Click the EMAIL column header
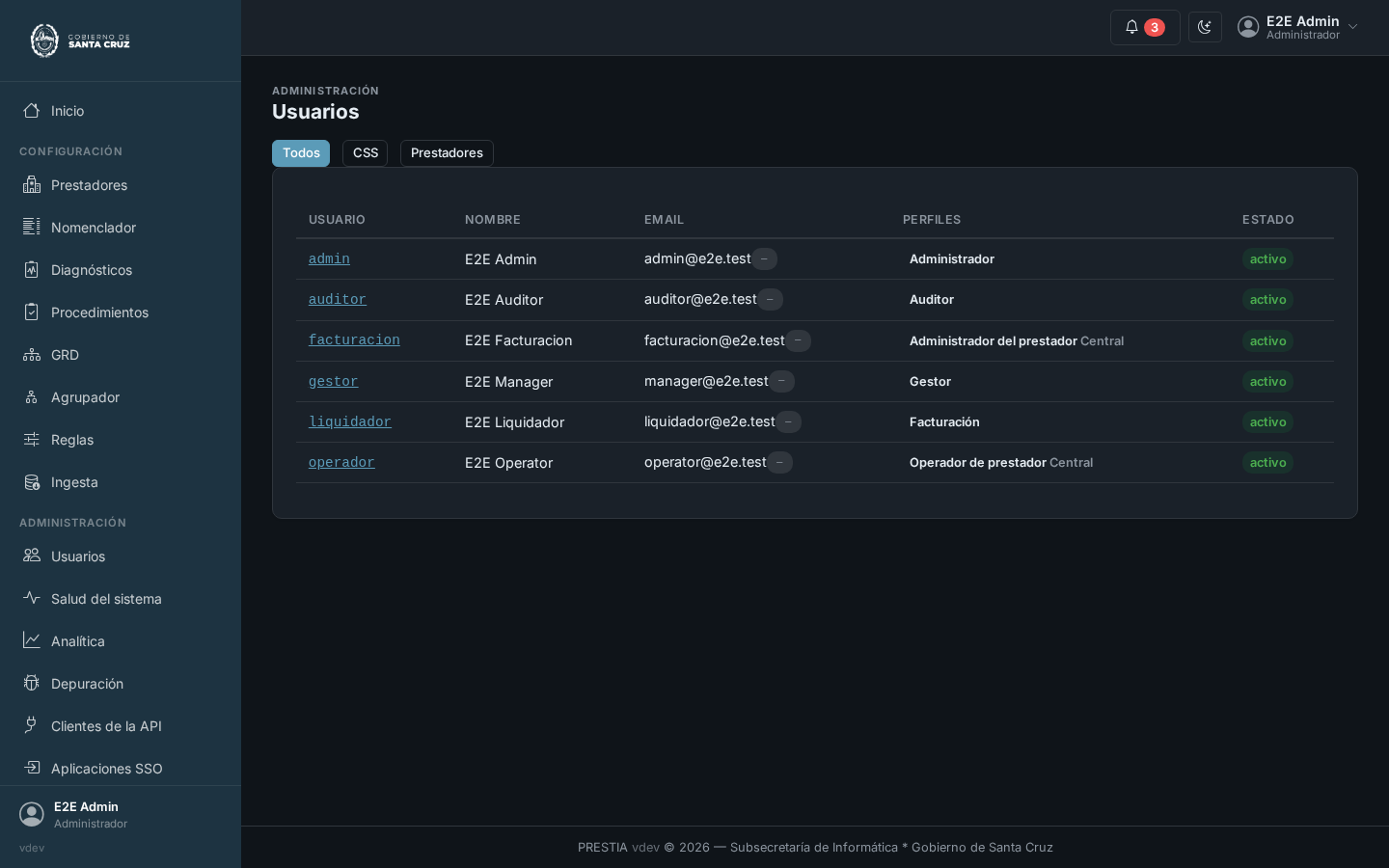Image resolution: width=1389 pixels, height=868 pixels. 664,220
